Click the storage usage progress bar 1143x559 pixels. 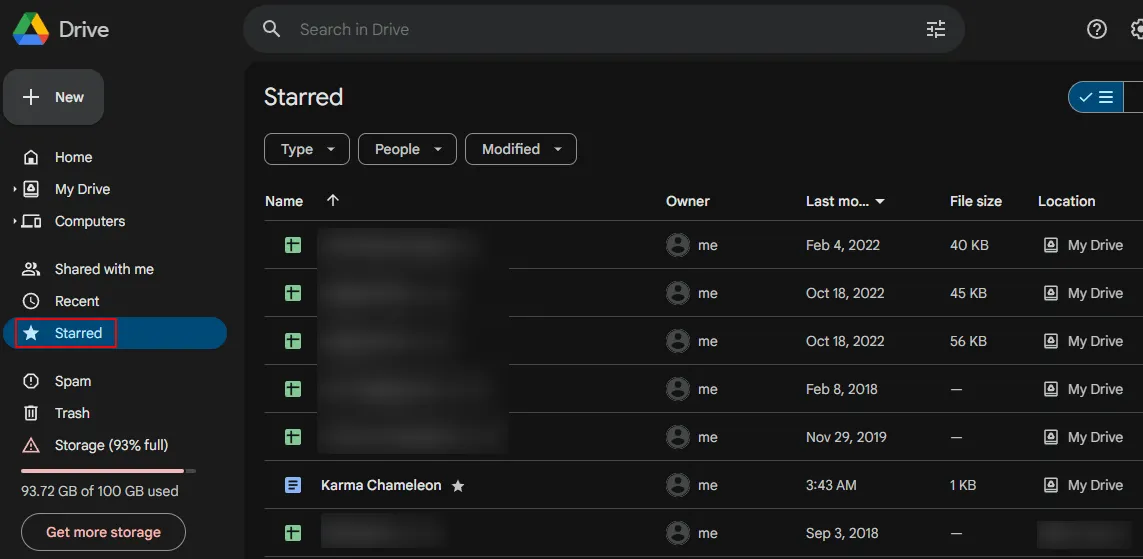point(108,471)
